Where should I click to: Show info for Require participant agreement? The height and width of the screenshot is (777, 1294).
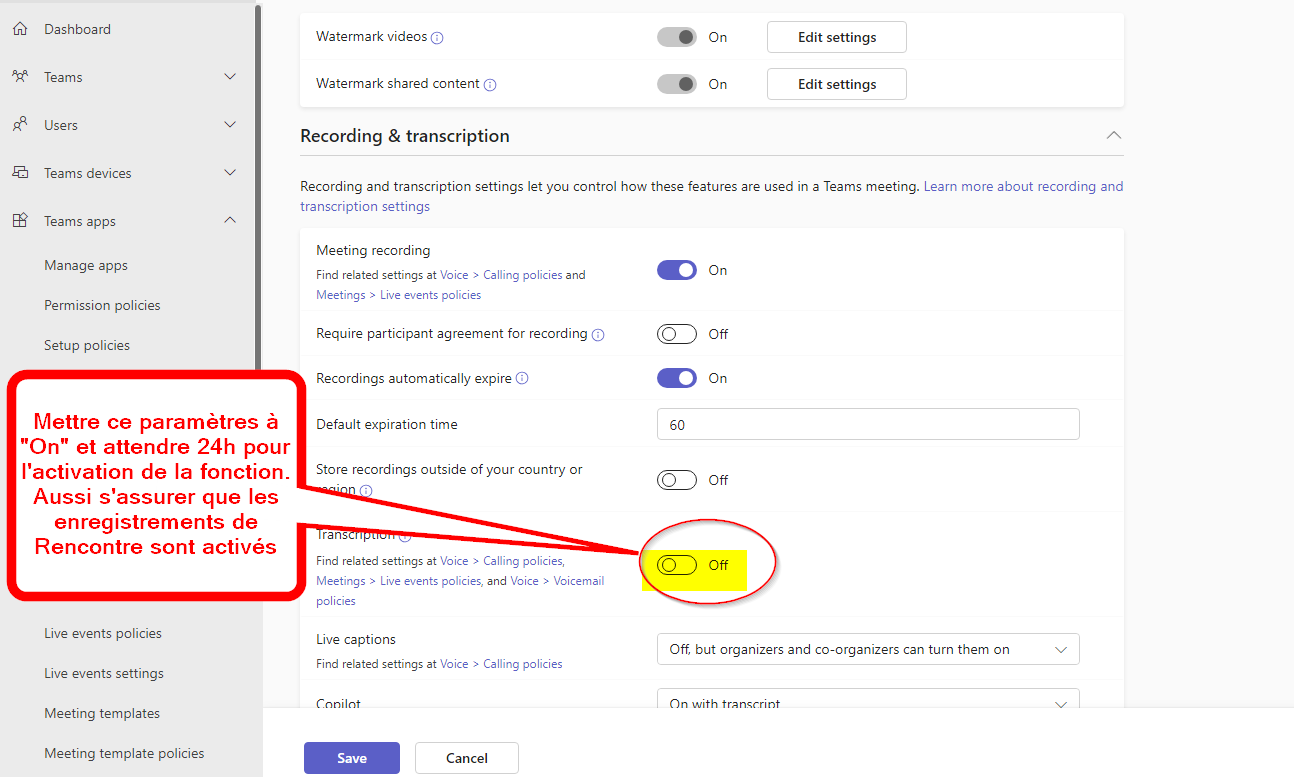pos(598,335)
